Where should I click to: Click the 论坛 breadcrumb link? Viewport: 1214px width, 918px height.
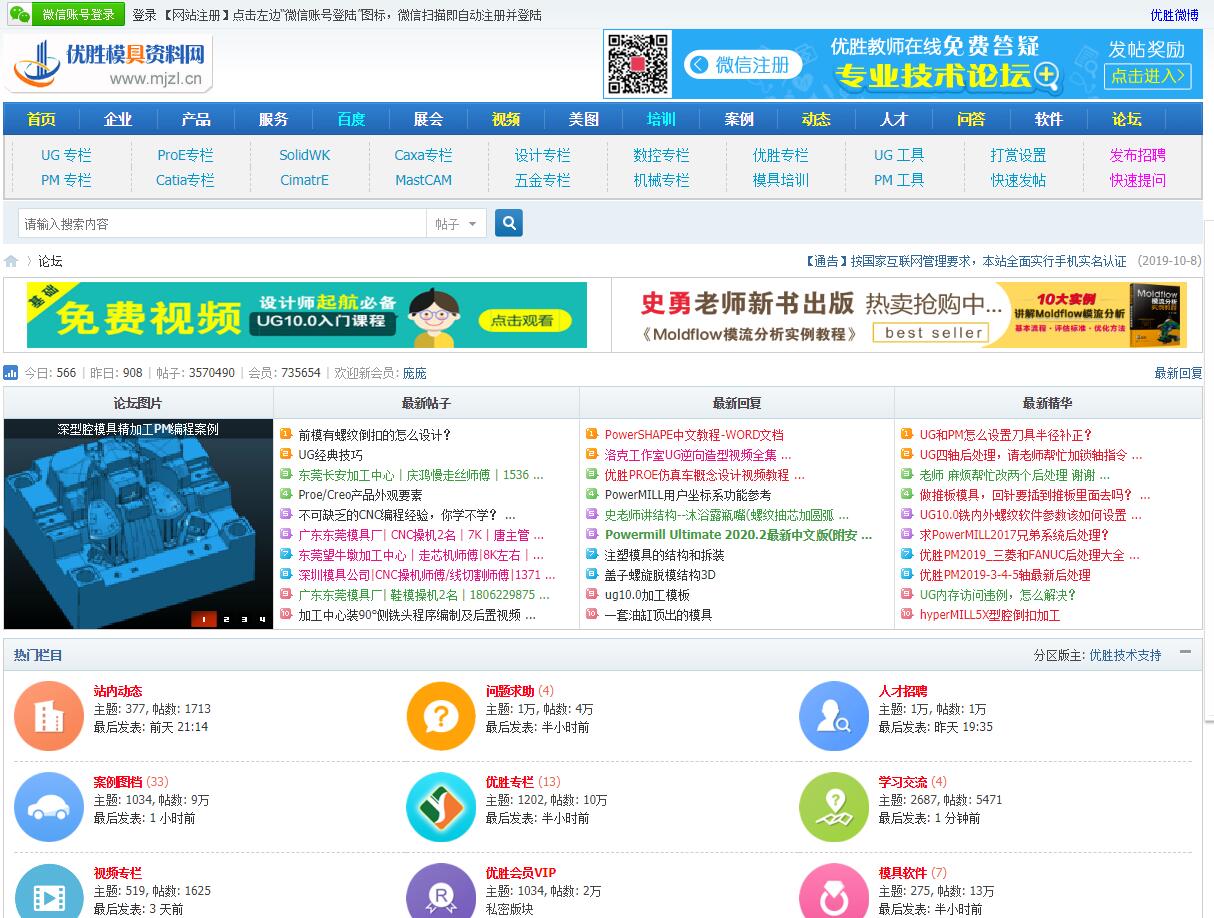(x=50, y=261)
